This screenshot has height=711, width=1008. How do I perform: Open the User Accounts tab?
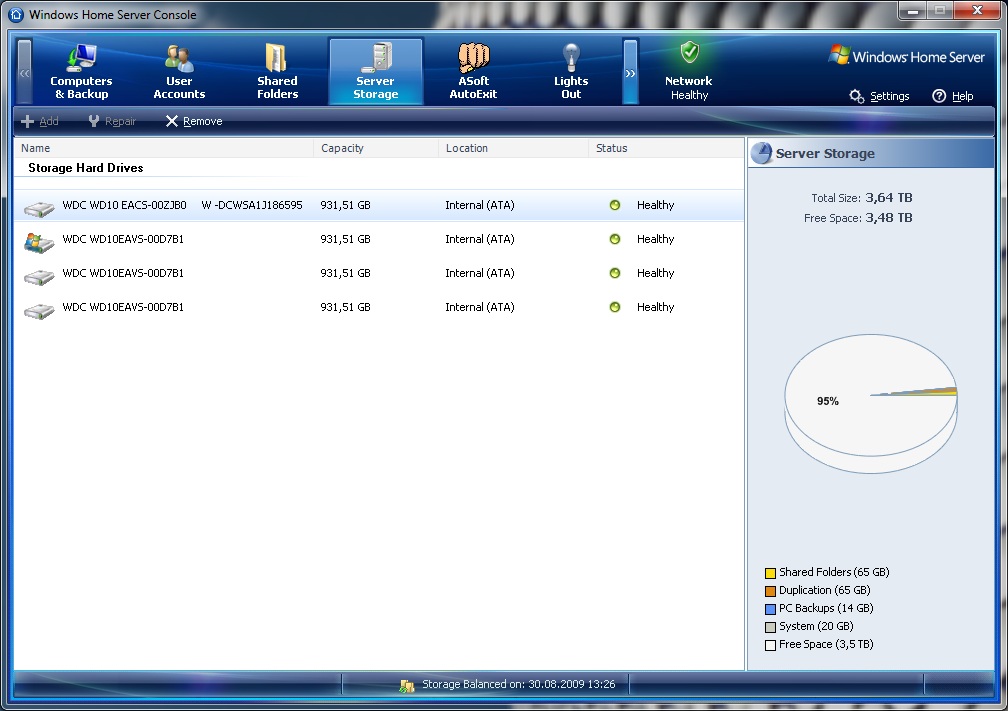179,71
